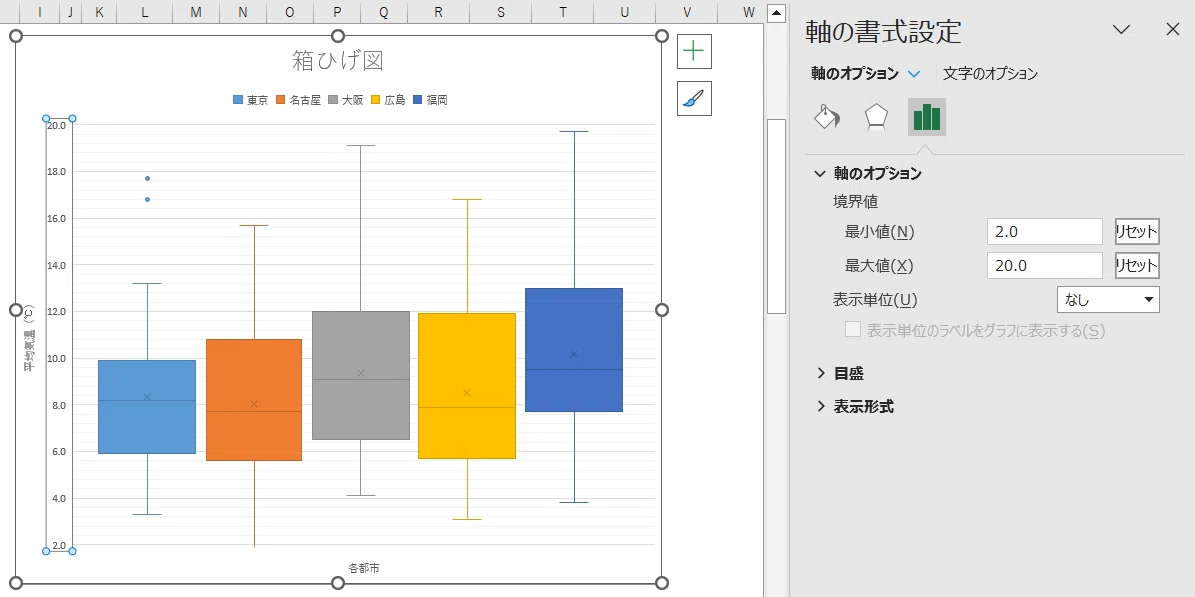
Task: Select column header P
Action: (x=337, y=11)
